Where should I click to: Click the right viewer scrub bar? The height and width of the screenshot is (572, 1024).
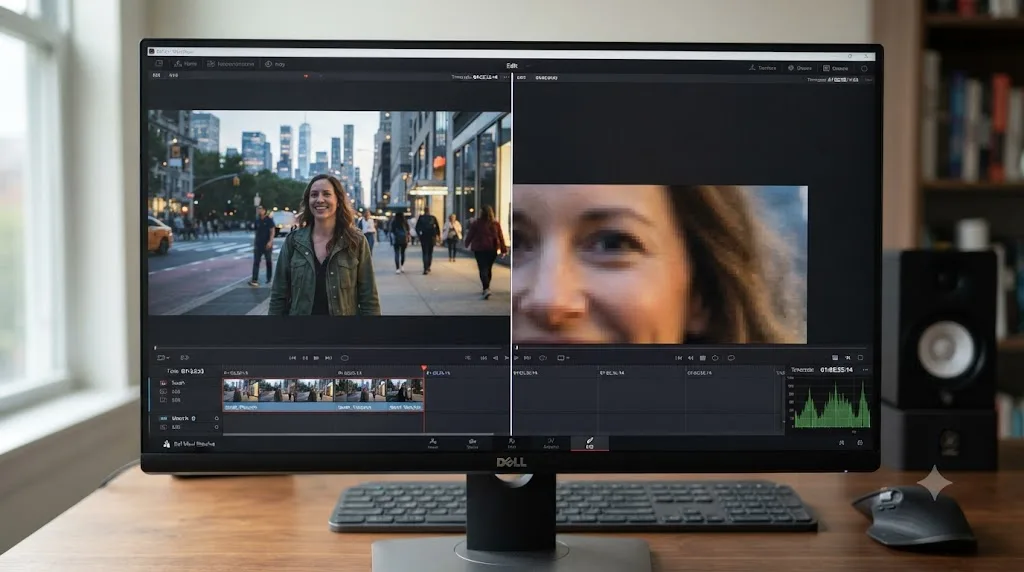tap(691, 348)
